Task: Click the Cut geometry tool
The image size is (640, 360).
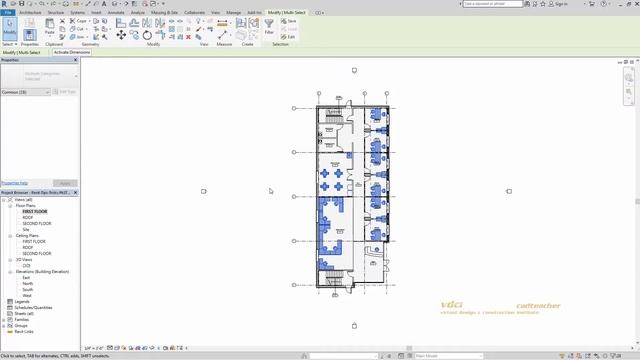Action: click(x=77, y=29)
